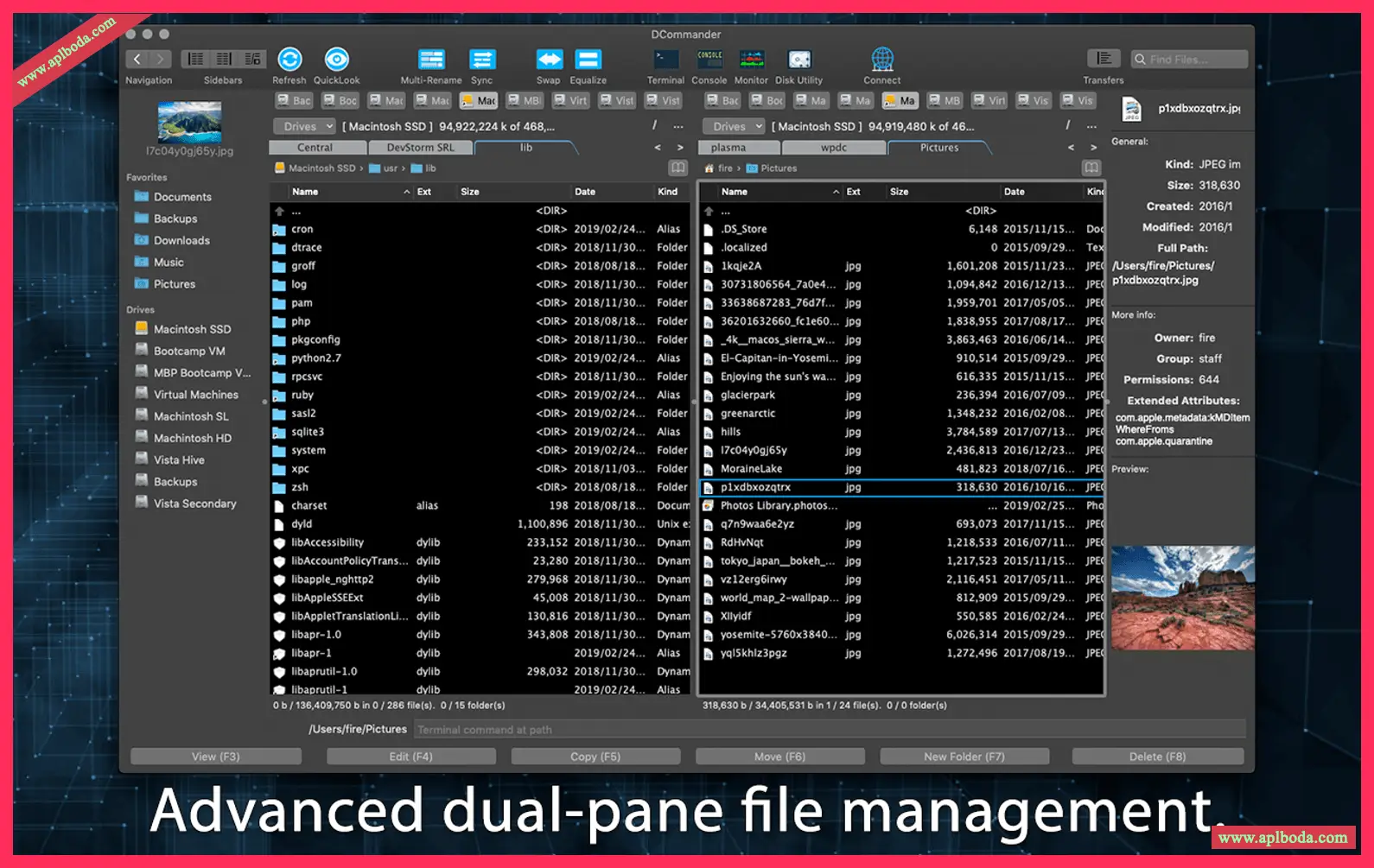Select the MoraineLake file row

tap(902, 469)
